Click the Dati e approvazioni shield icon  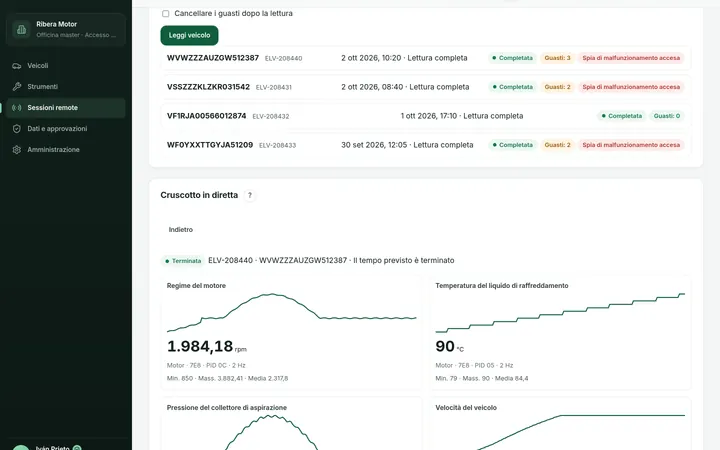(x=17, y=129)
